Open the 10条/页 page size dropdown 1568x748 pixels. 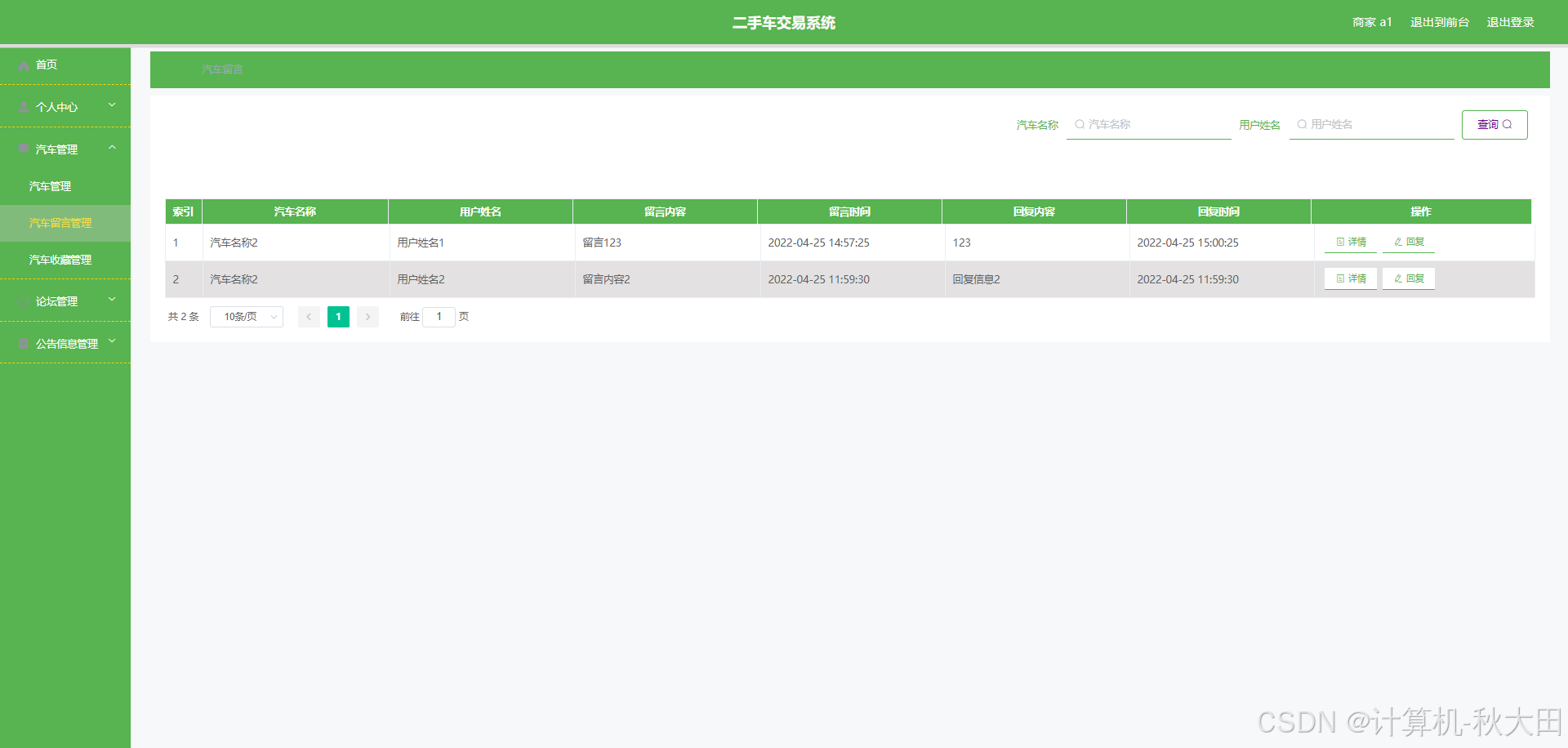click(x=247, y=317)
